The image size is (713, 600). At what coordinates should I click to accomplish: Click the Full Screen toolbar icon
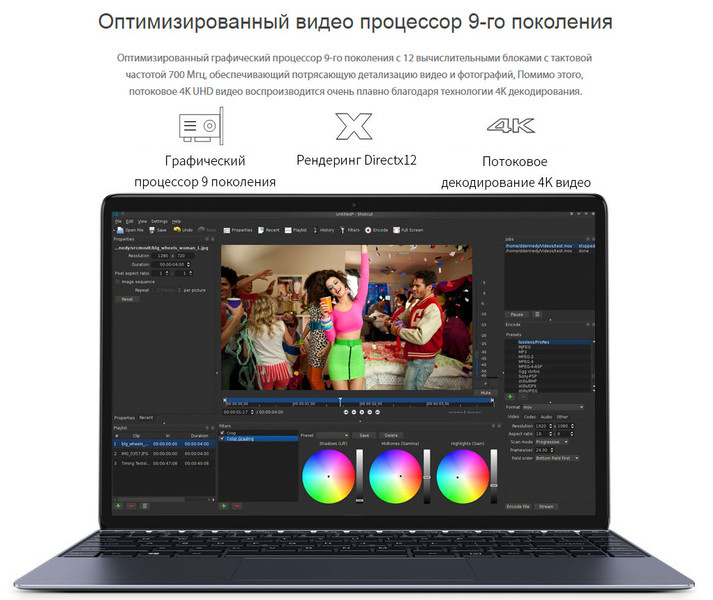click(x=397, y=230)
